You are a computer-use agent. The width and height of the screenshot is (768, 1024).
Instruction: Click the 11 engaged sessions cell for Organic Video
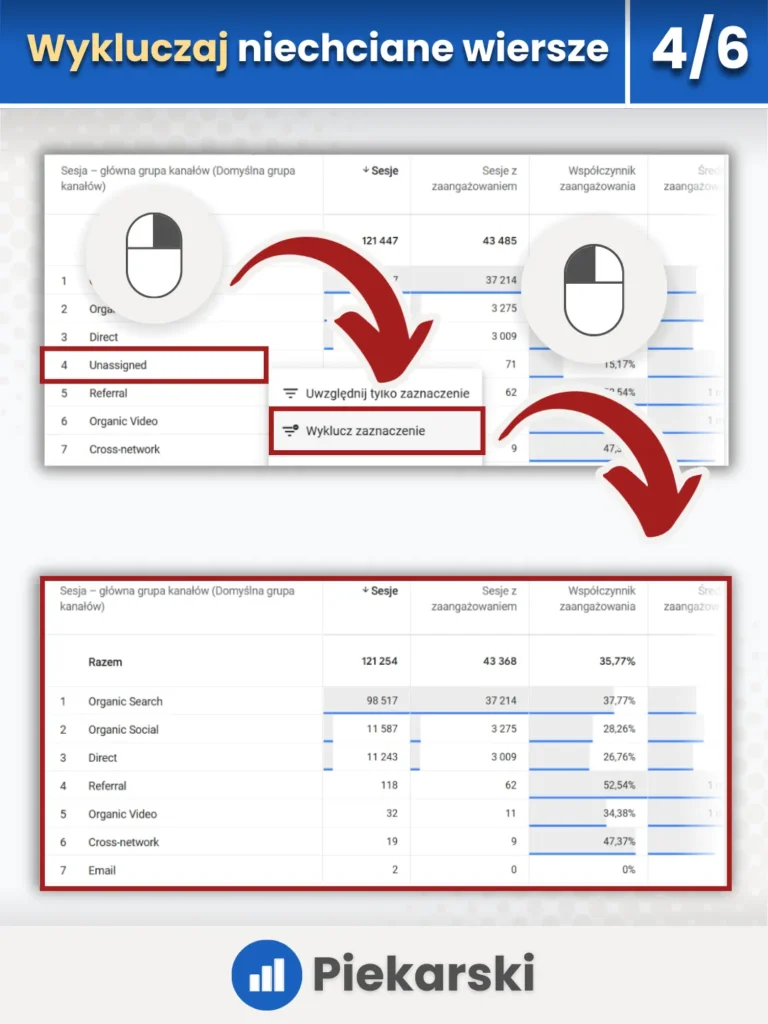[x=511, y=812]
